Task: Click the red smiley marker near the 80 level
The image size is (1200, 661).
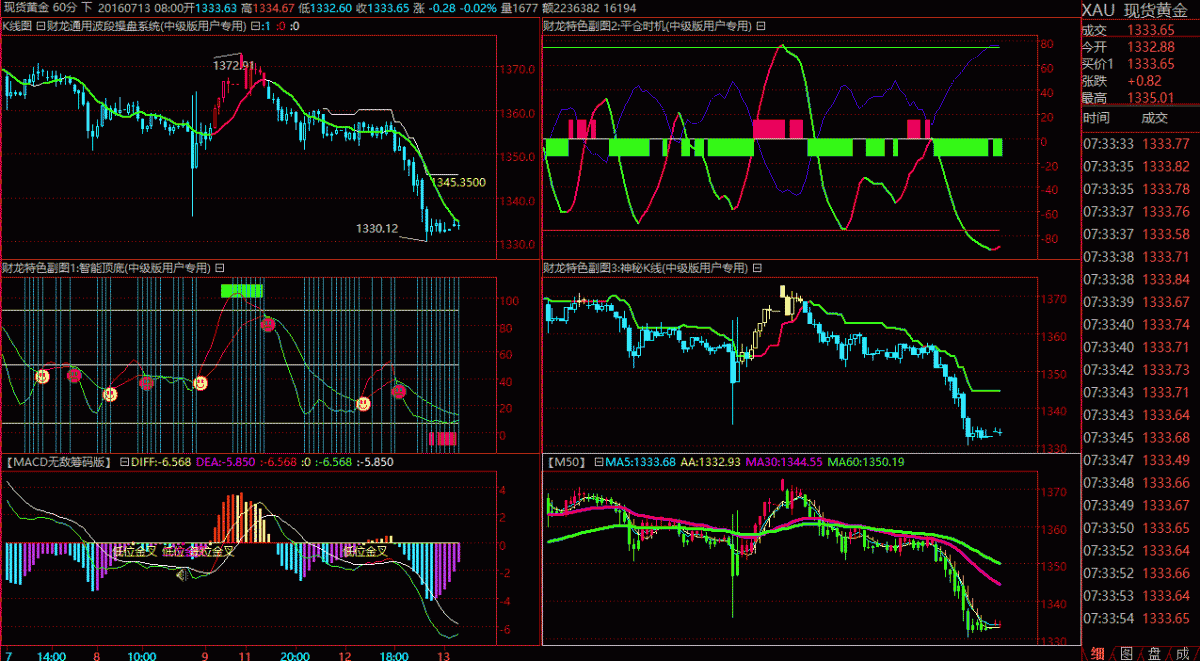Action: click(268, 324)
